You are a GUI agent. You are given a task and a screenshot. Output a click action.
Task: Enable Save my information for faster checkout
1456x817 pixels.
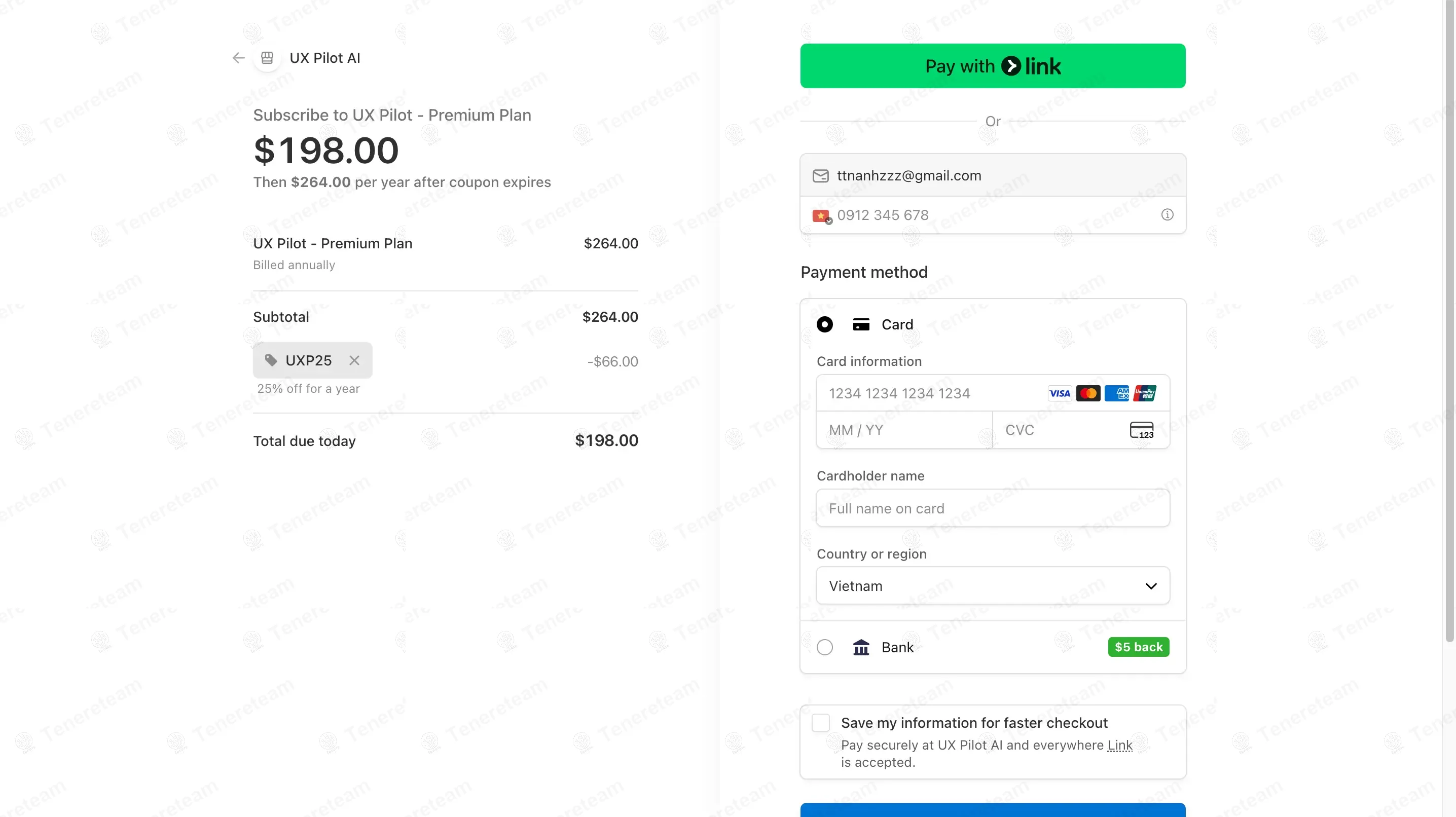[820, 722]
